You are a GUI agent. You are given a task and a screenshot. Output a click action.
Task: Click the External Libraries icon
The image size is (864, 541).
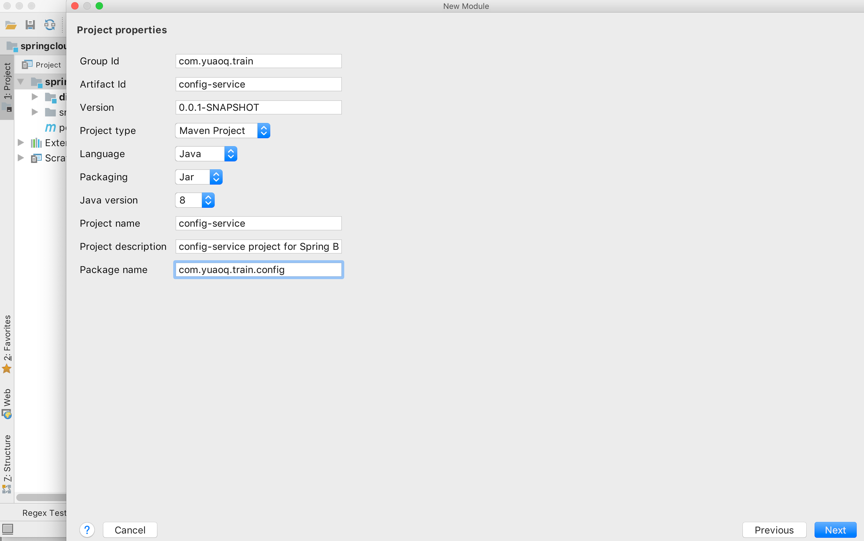(x=36, y=143)
